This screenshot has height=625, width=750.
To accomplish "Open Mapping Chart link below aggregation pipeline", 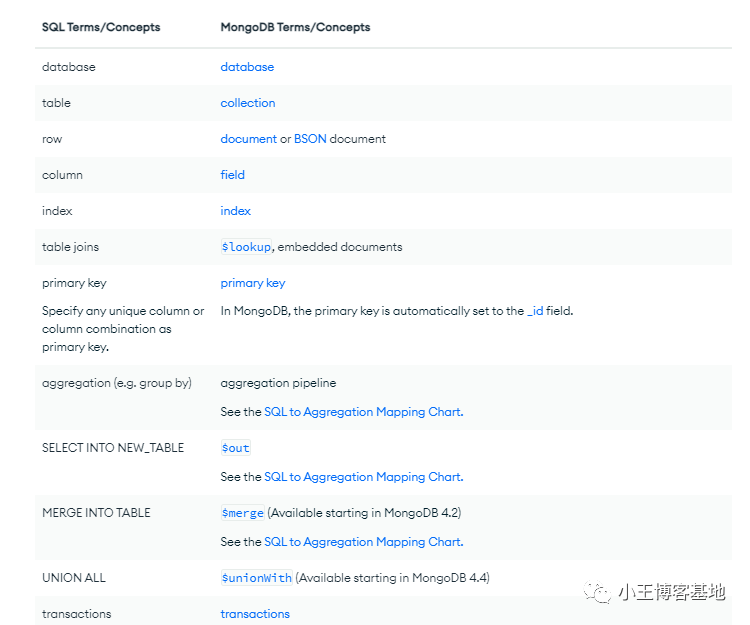I will pos(363,412).
